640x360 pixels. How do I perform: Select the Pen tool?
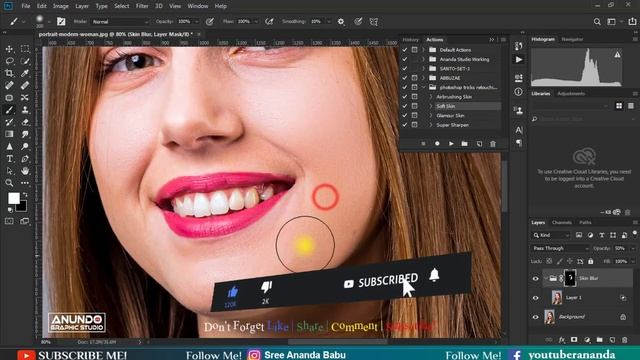25,159
